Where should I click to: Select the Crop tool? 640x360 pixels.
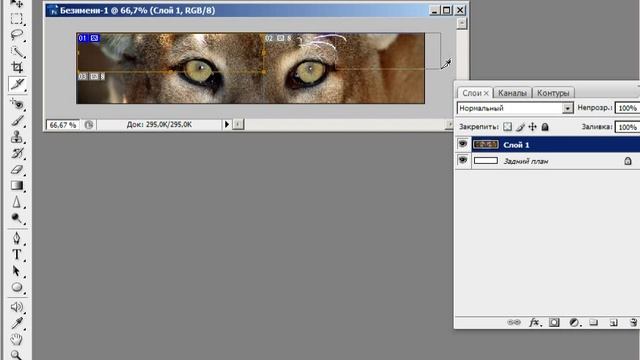[17, 67]
